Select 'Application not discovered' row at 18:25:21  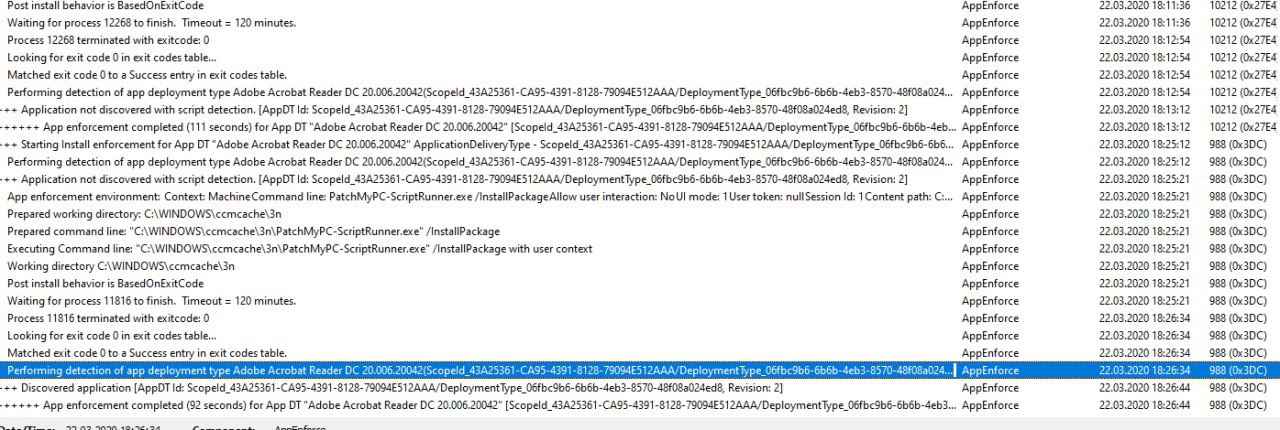(640, 179)
